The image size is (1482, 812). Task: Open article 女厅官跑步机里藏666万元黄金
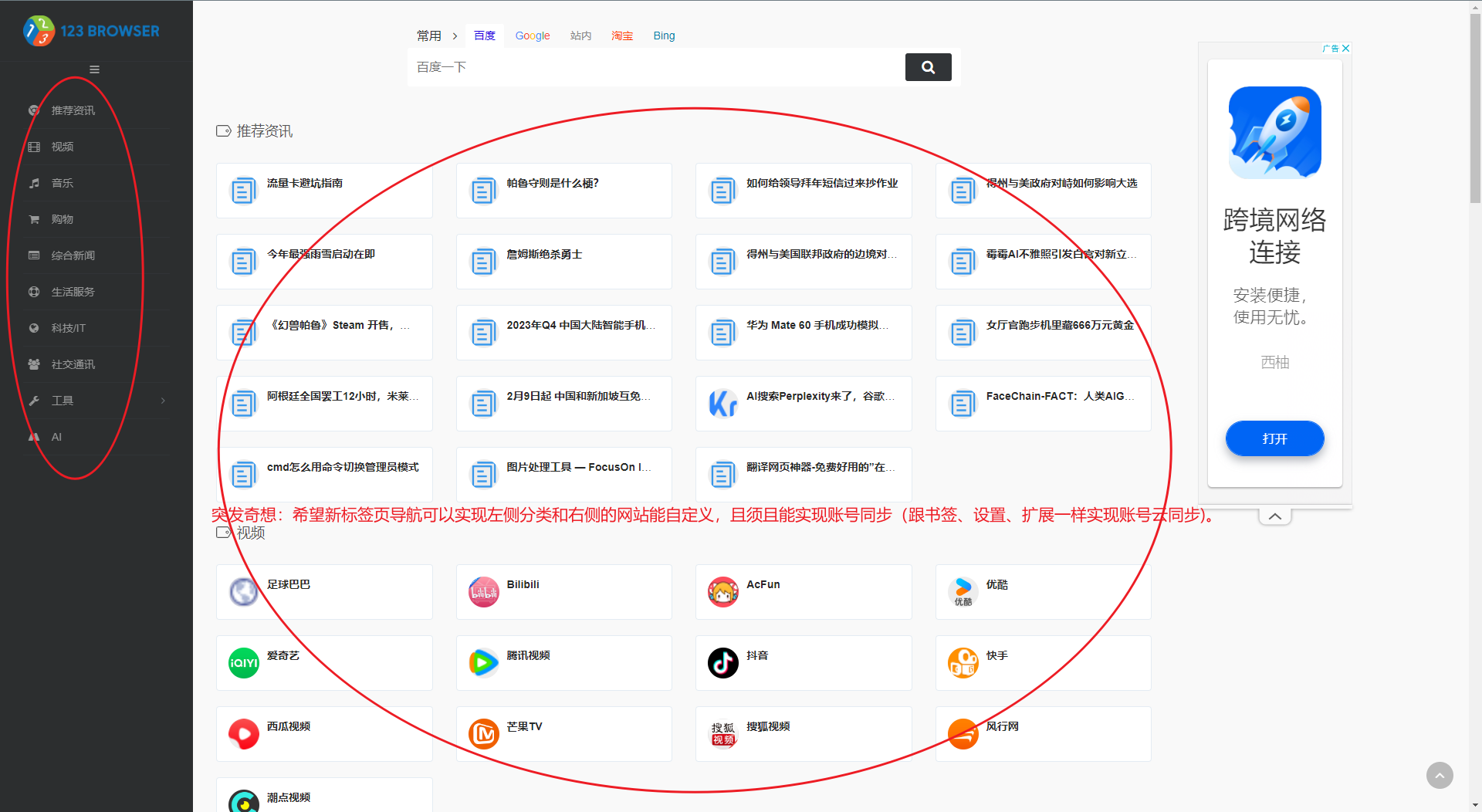(1044, 333)
